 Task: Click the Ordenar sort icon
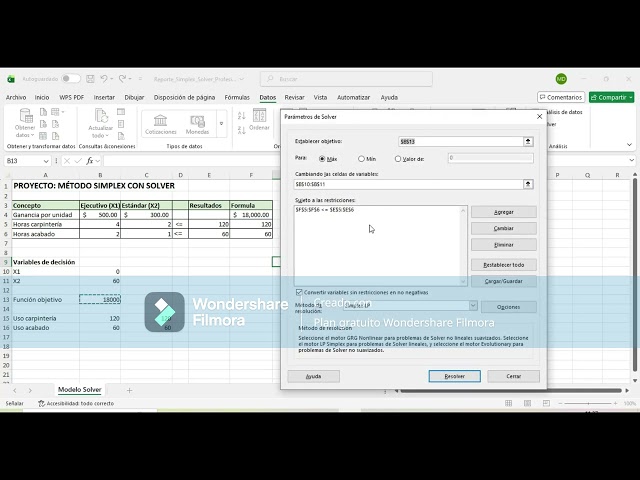tap(259, 120)
